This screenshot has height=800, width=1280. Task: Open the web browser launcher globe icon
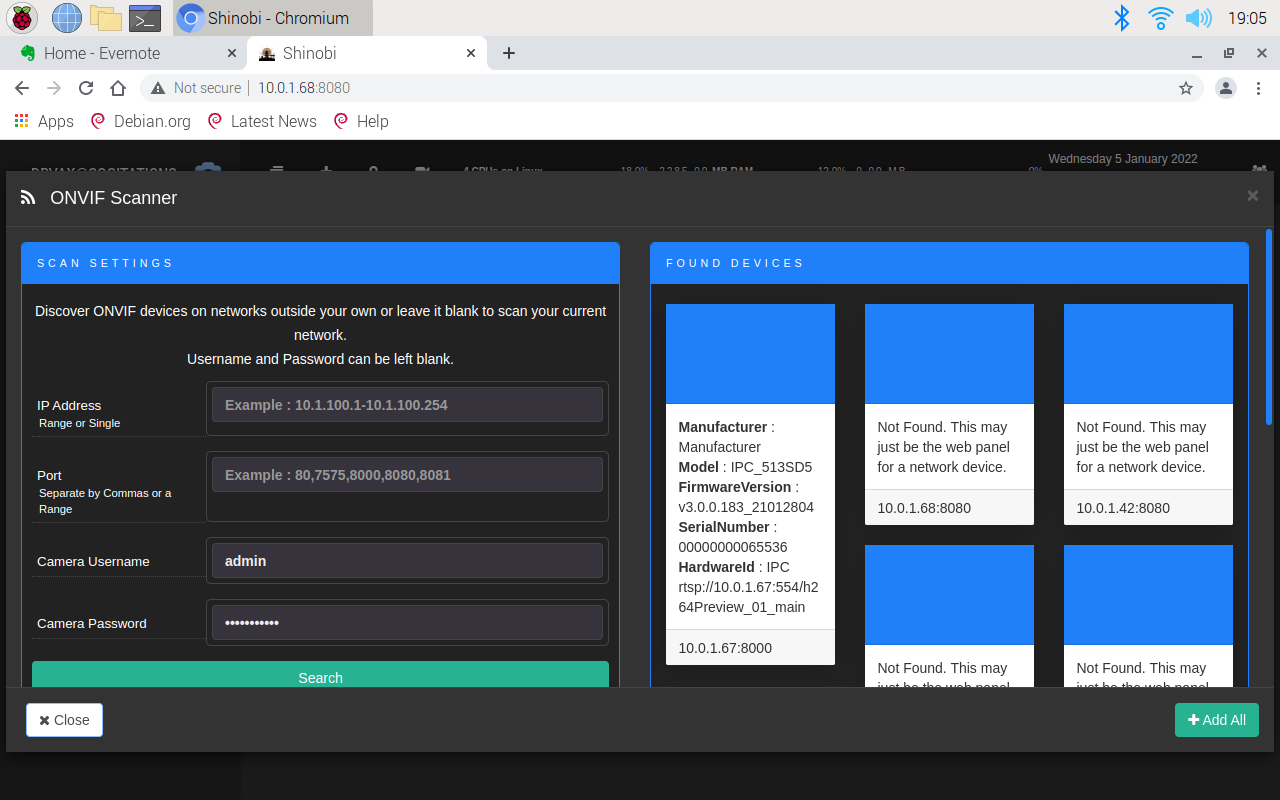[x=66, y=18]
